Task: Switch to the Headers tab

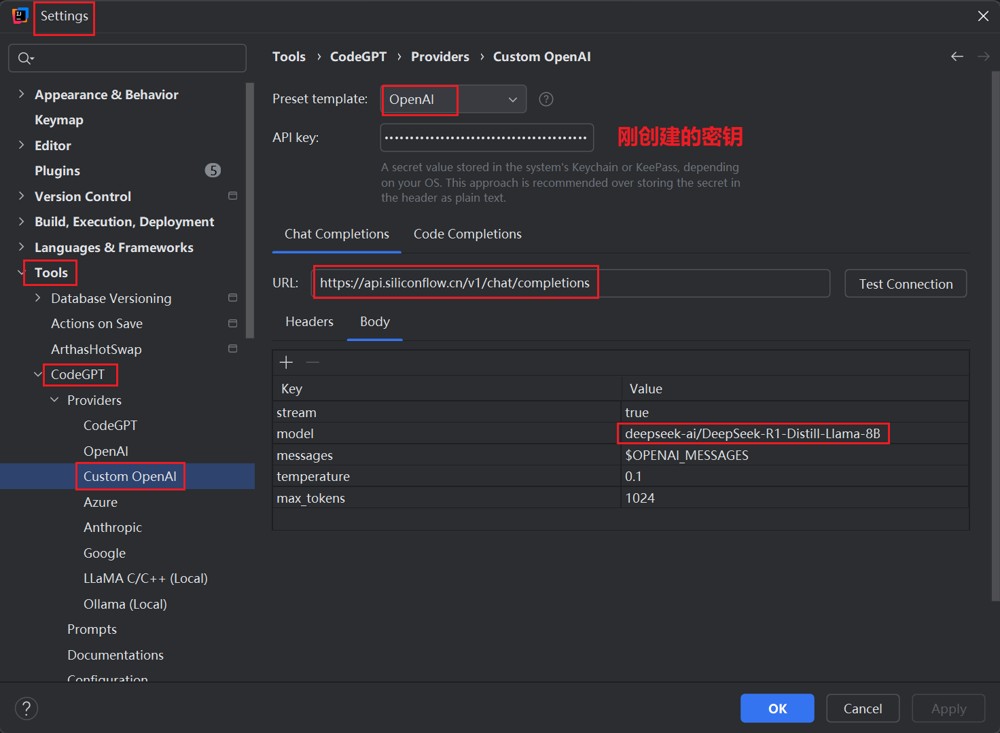Action: [x=309, y=322]
